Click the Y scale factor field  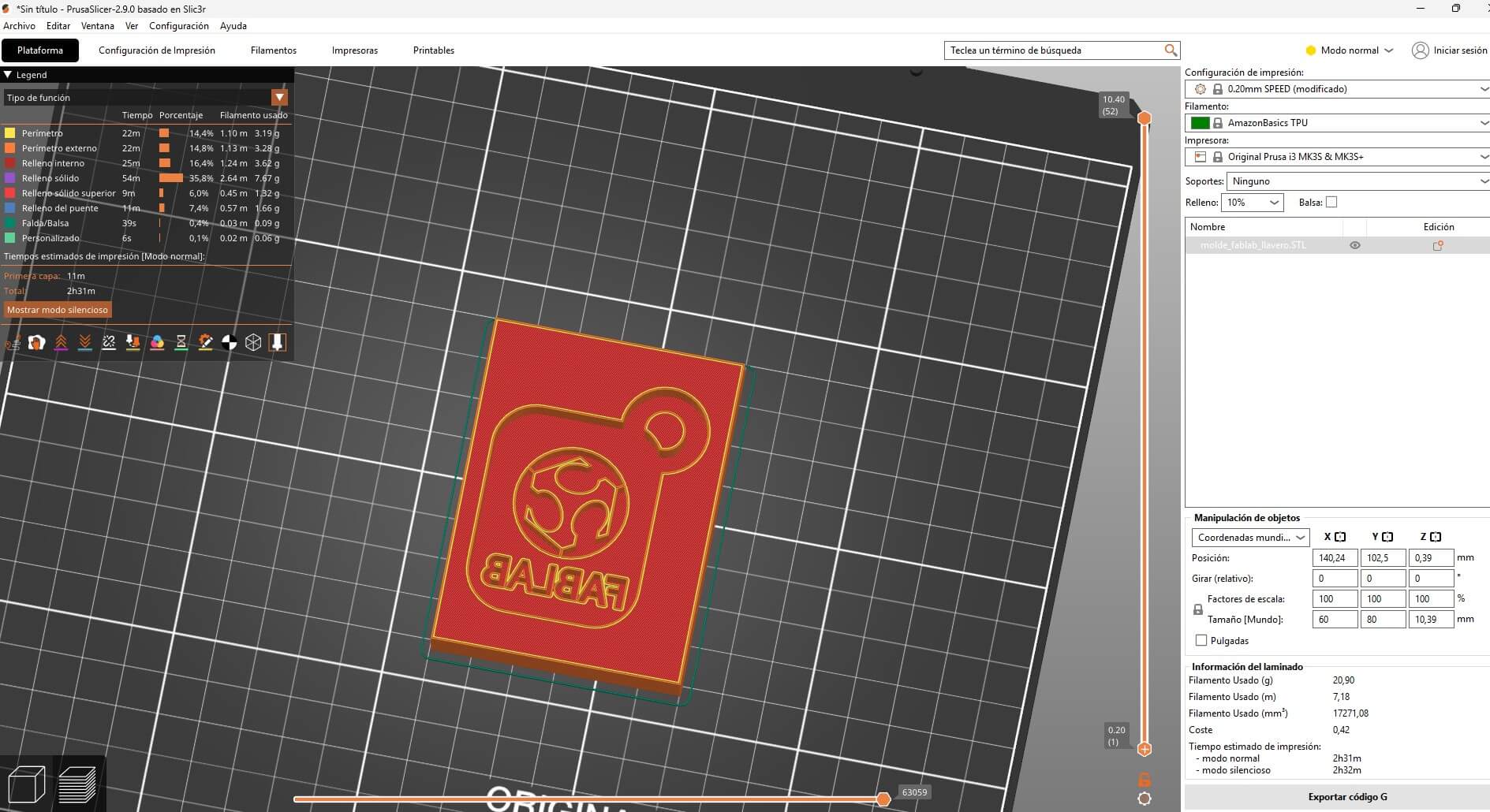point(1383,599)
